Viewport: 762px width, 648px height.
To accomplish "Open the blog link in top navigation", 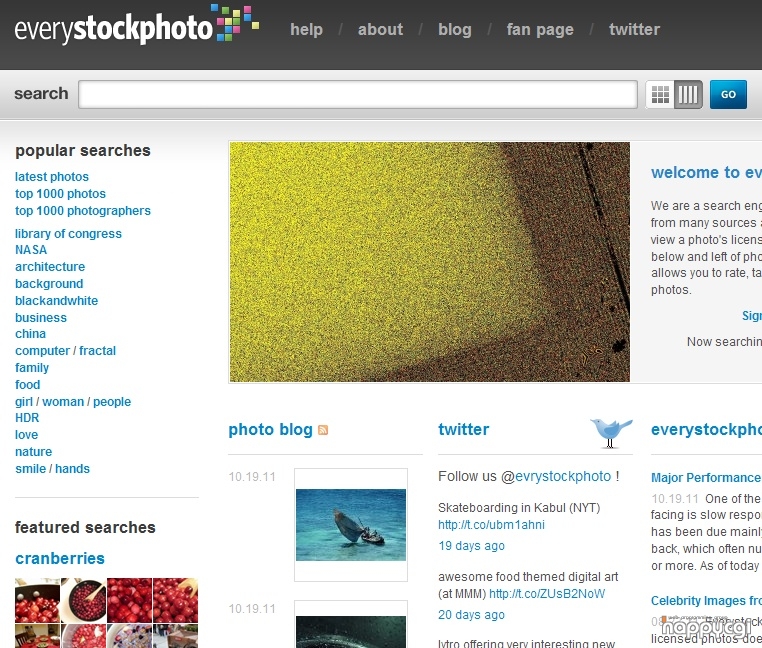I will tap(455, 30).
